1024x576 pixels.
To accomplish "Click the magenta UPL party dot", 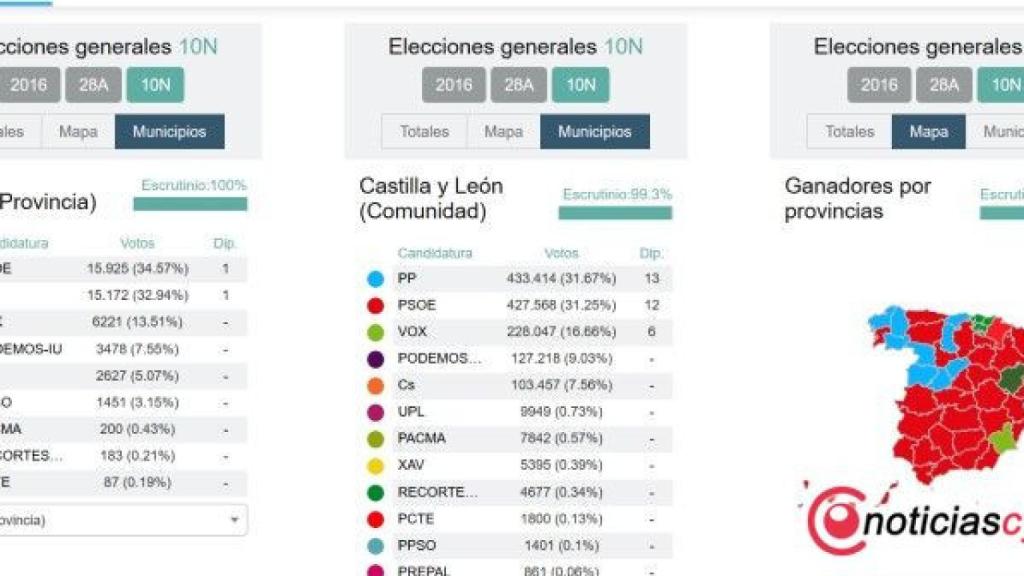I will 377,410.
